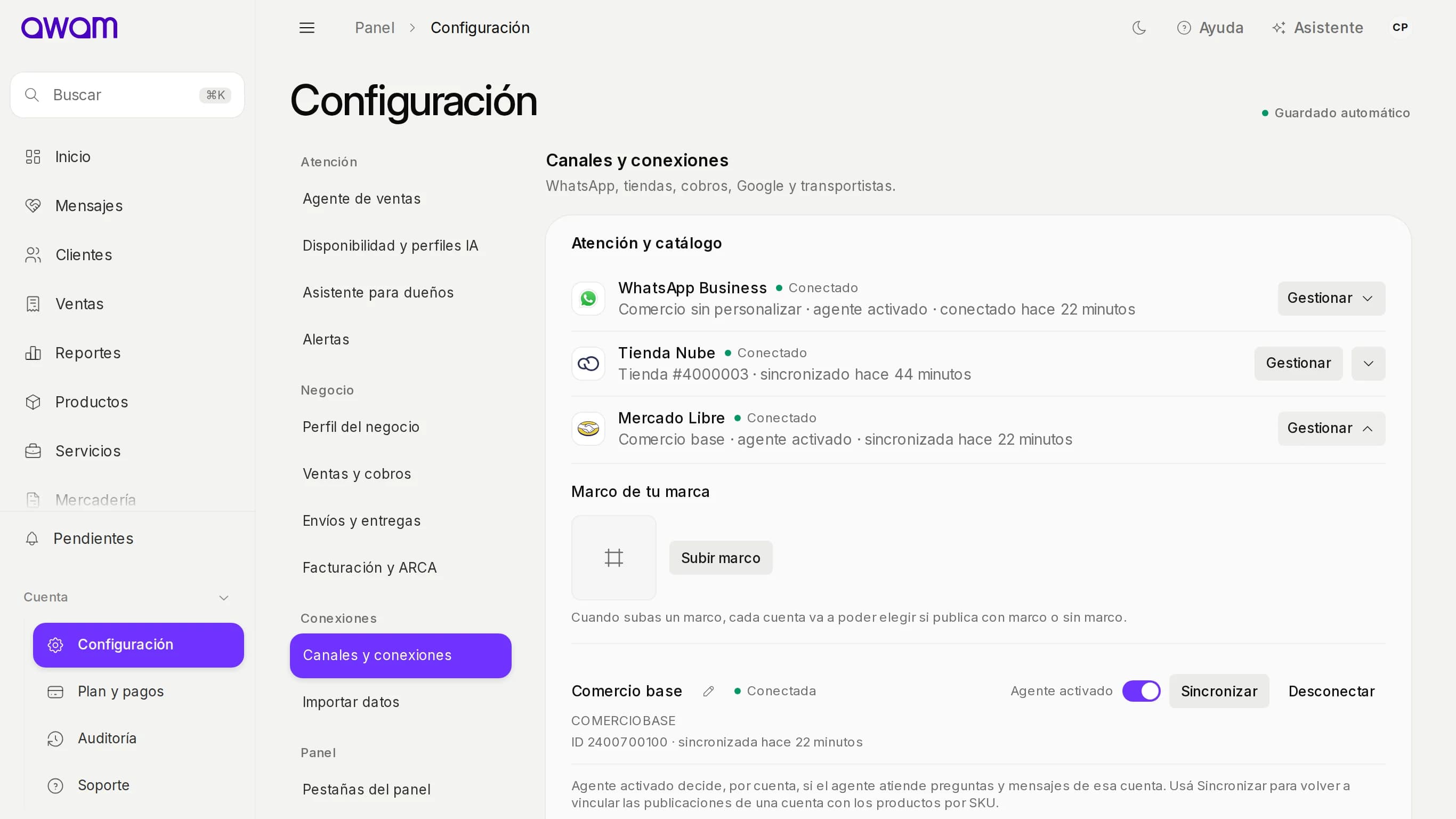Open the Tienda Nube chevron dropdown
The width and height of the screenshot is (1456, 819).
pyautogui.click(x=1368, y=364)
